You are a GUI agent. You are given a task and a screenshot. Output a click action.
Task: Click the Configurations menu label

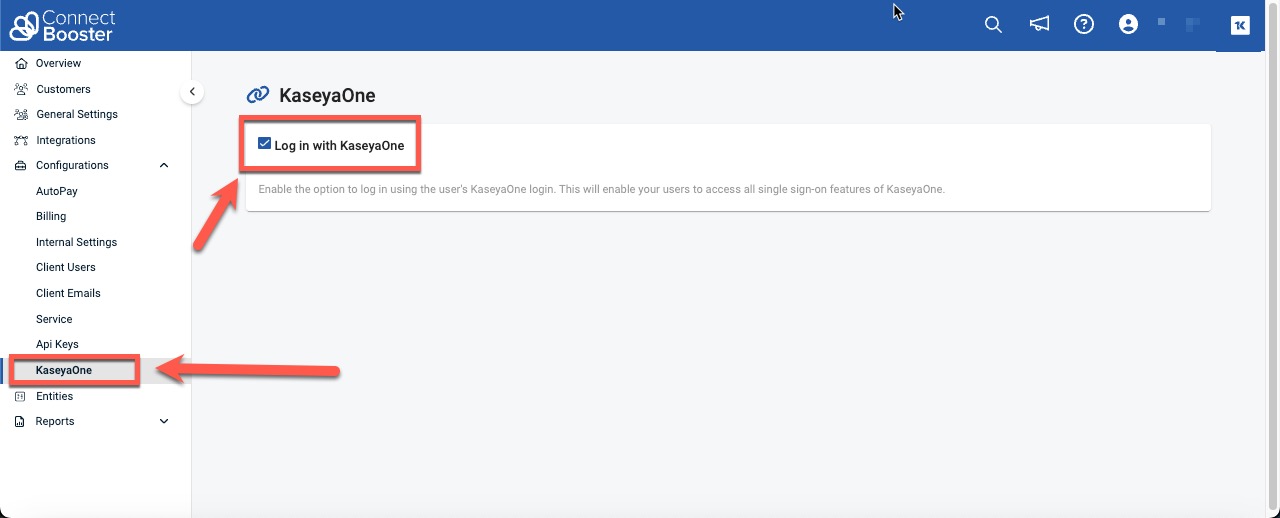(x=72, y=165)
